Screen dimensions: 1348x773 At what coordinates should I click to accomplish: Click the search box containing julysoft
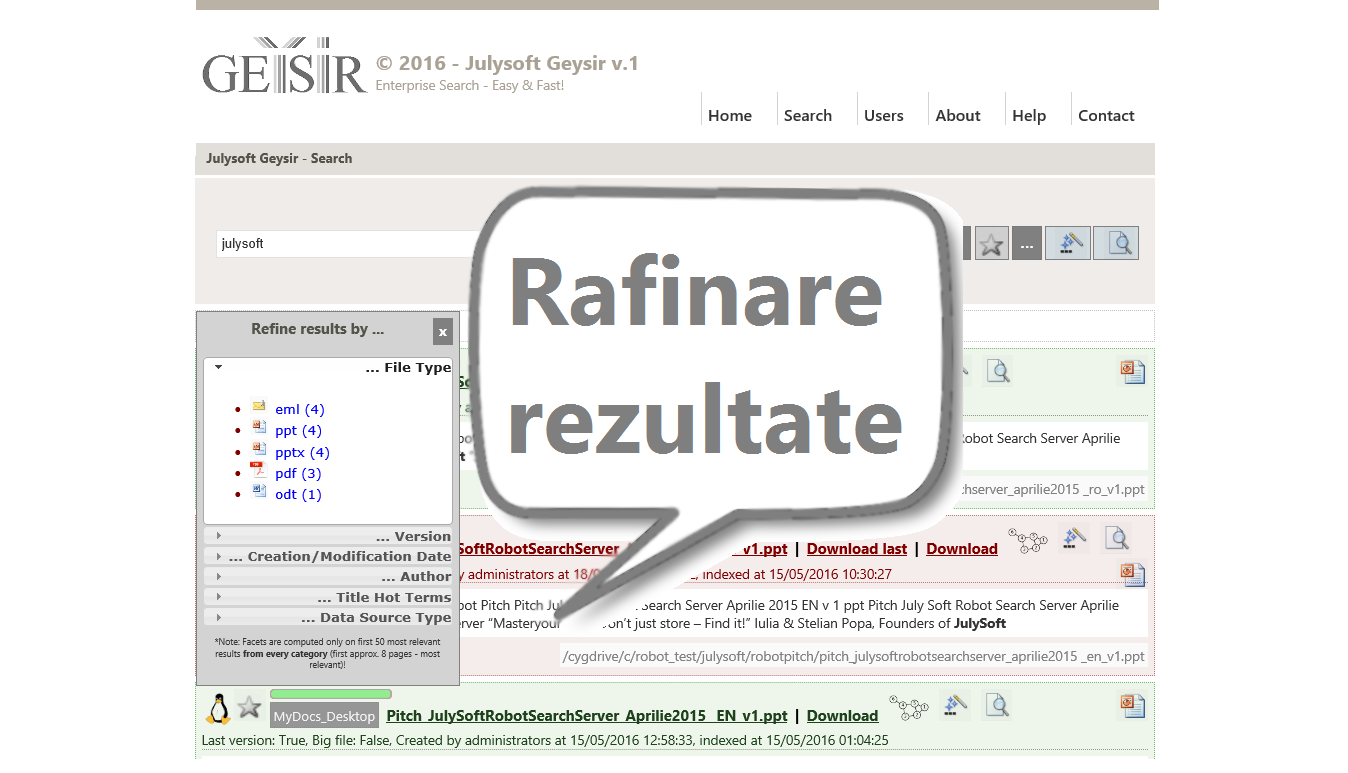(x=350, y=243)
